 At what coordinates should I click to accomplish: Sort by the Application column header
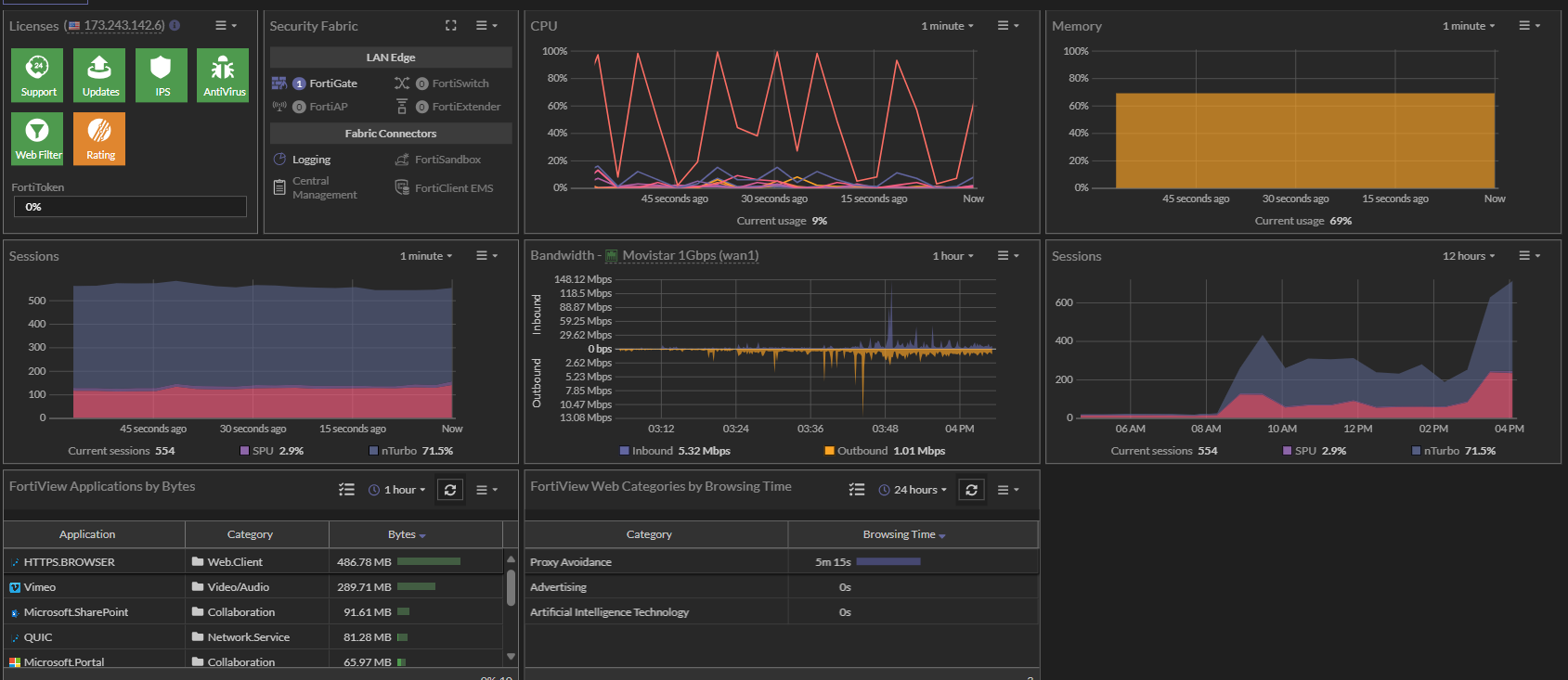coord(94,534)
